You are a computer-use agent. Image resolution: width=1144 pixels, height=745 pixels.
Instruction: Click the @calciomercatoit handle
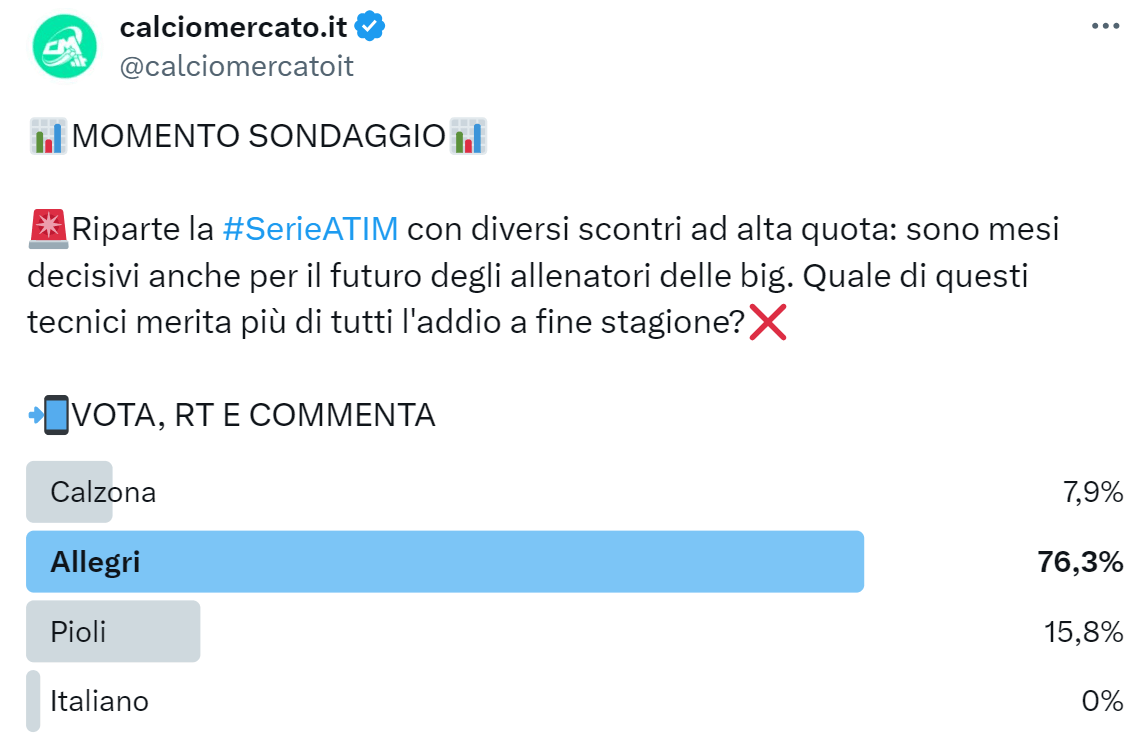pyautogui.click(x=237, y=66)
